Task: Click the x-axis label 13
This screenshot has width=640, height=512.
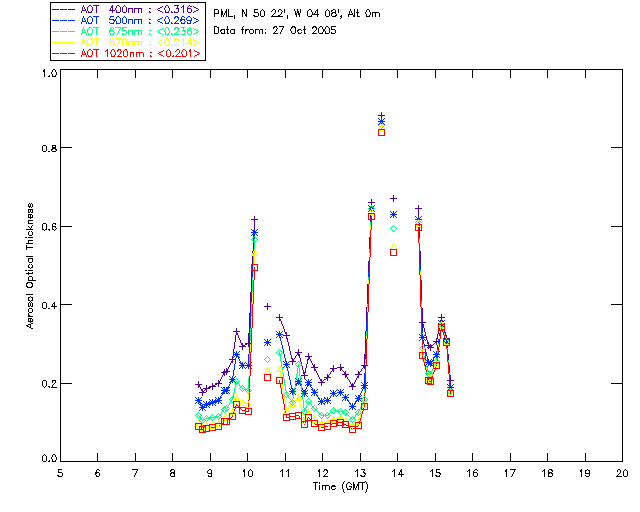Action: 360,473
